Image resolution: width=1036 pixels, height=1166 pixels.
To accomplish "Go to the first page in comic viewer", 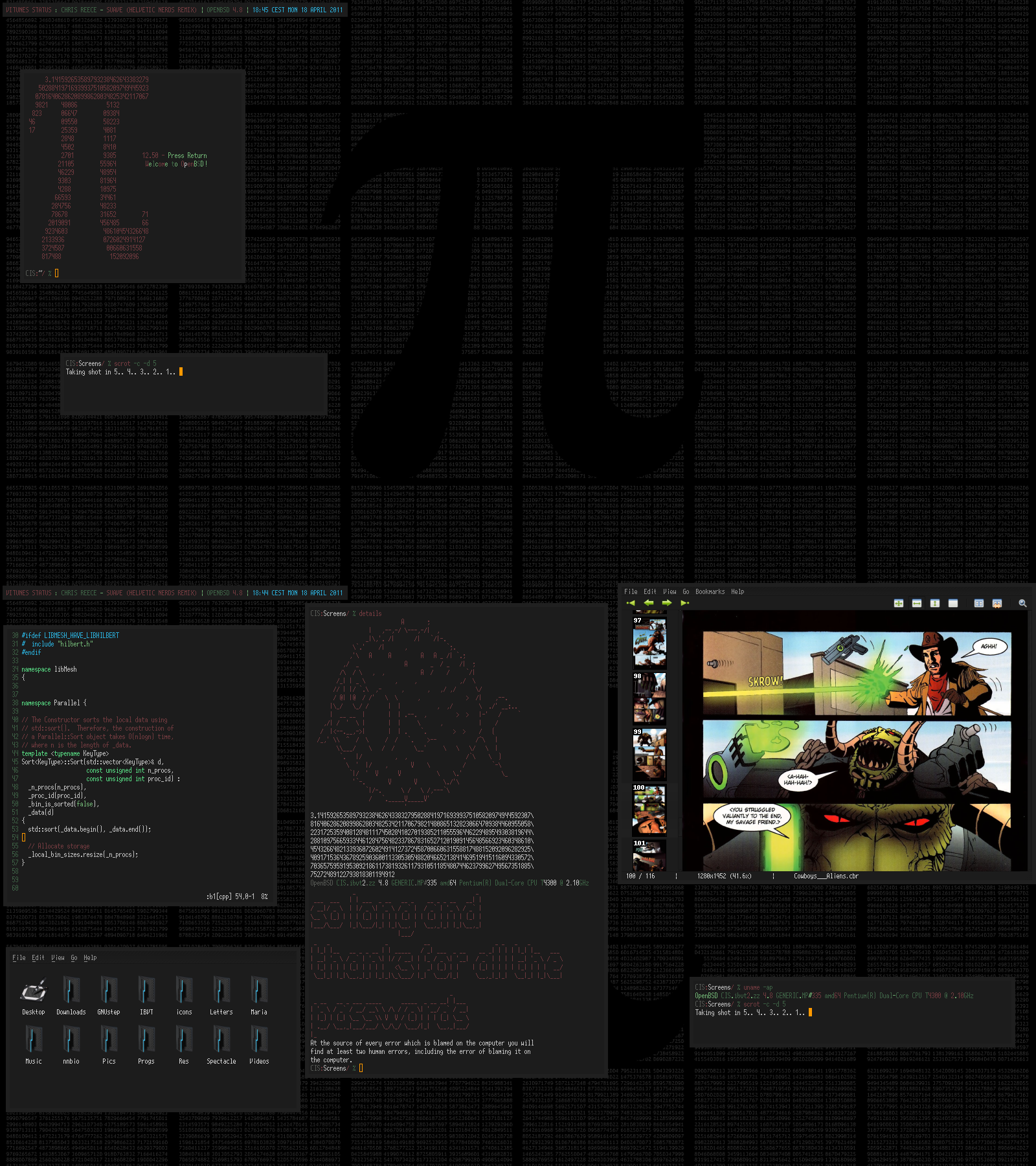I will (631, 603).
